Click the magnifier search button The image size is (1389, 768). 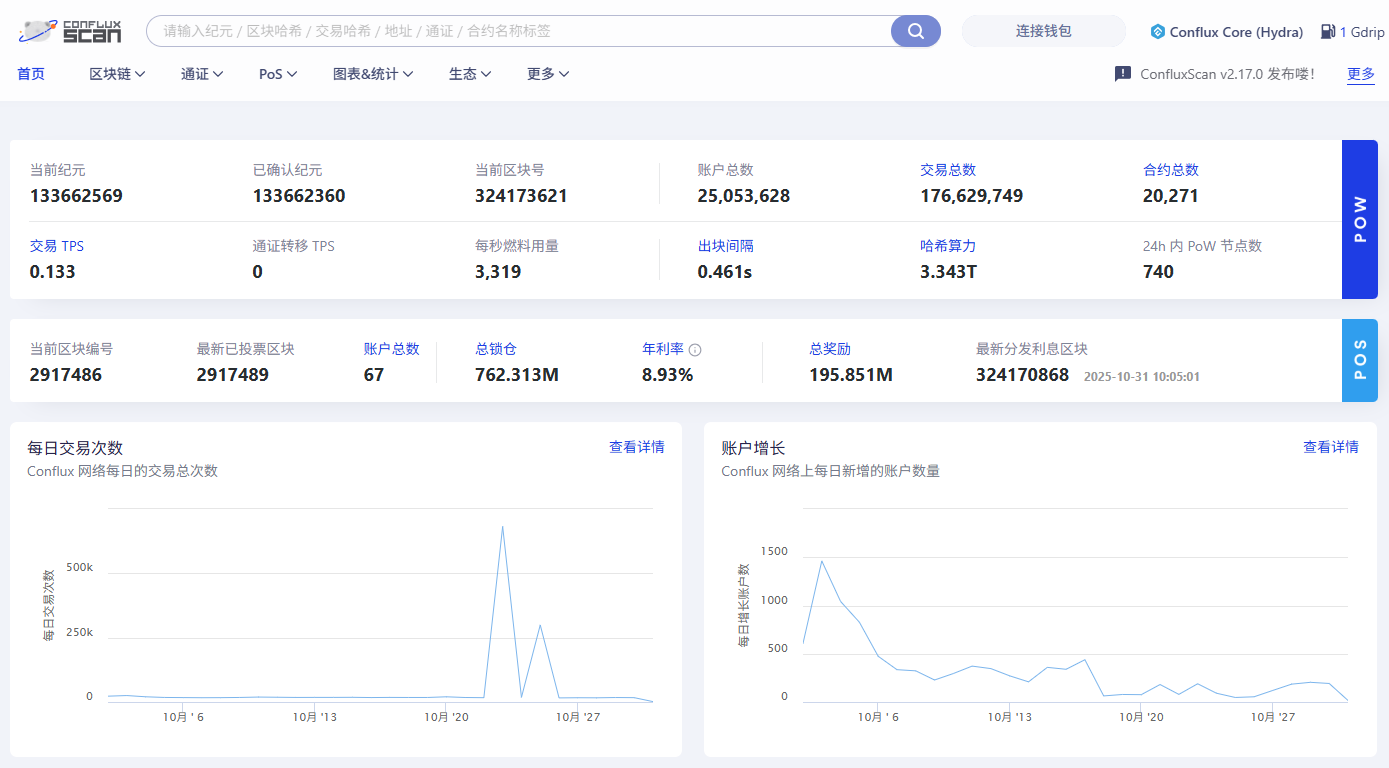(x=915, y=31)
